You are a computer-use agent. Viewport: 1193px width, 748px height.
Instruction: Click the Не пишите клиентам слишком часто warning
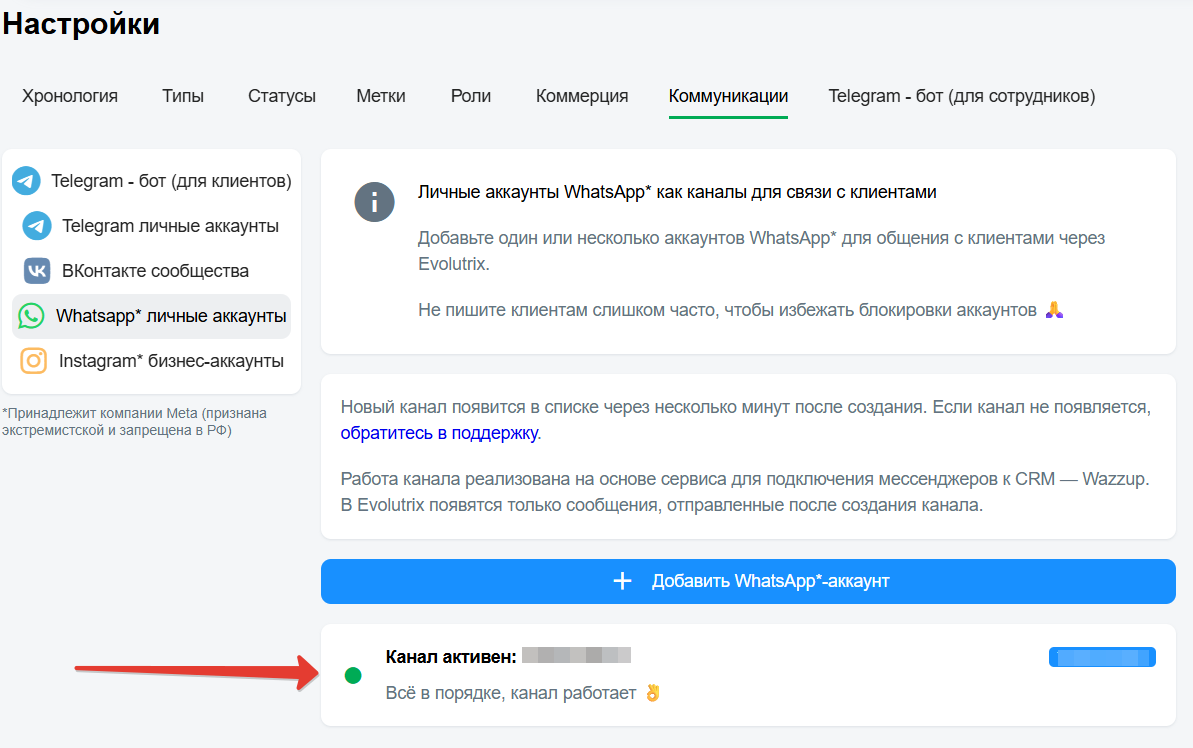727,310
